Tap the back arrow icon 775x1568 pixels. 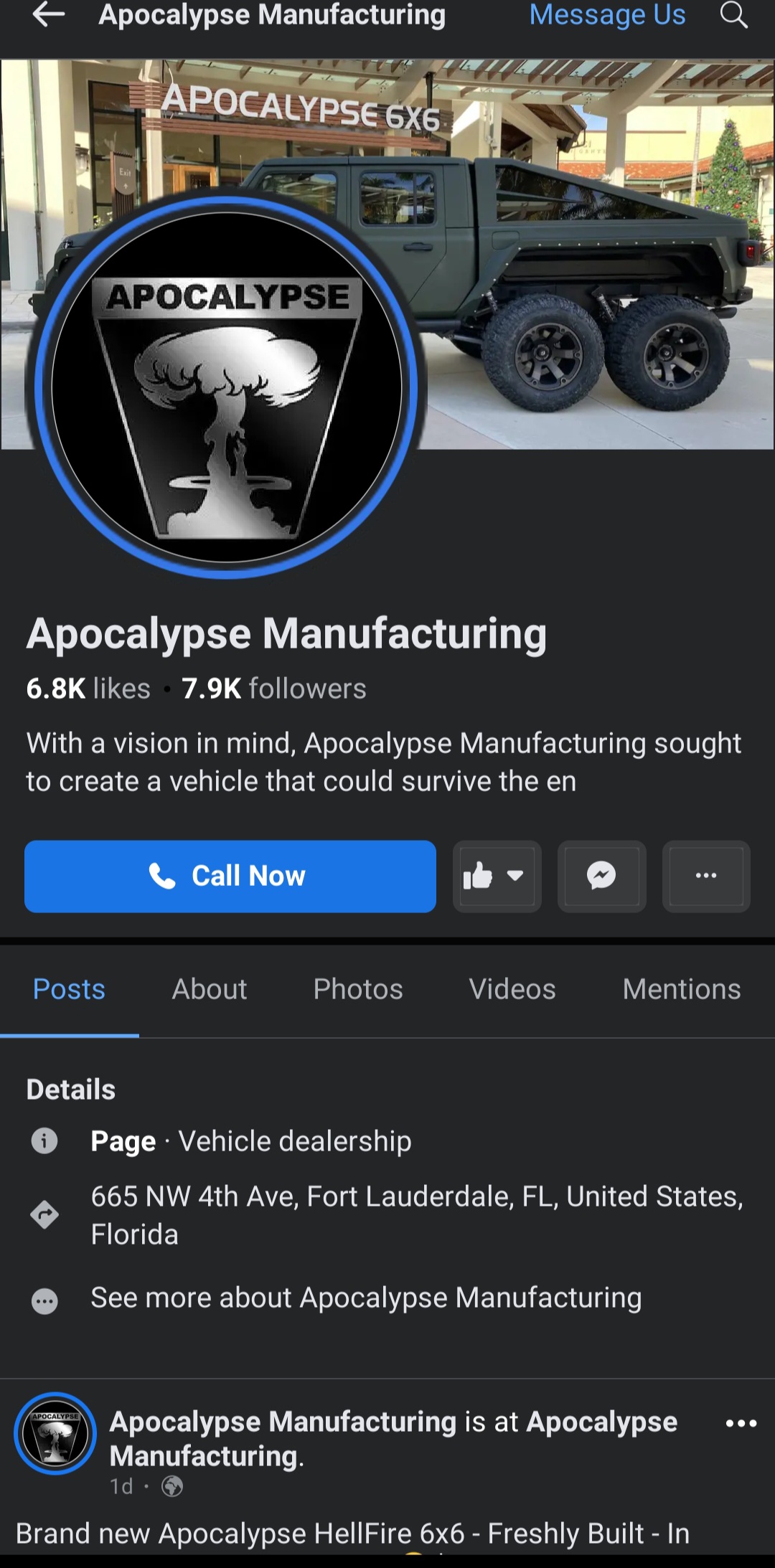(49, 15)
